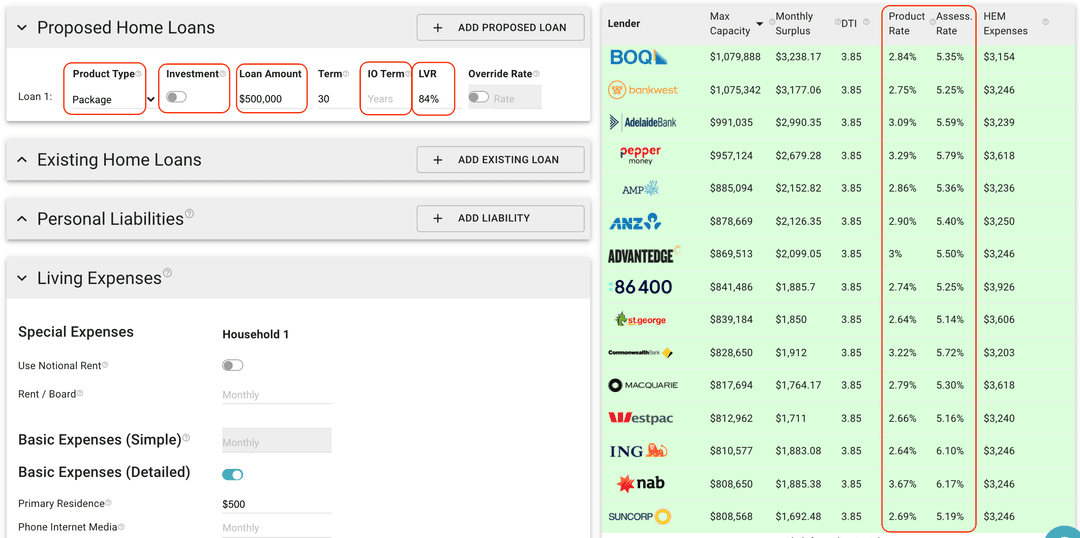This screenshot has width=1080, height=538.
Task: Click the Primary Residence $500 field
Action: (276, 504)
